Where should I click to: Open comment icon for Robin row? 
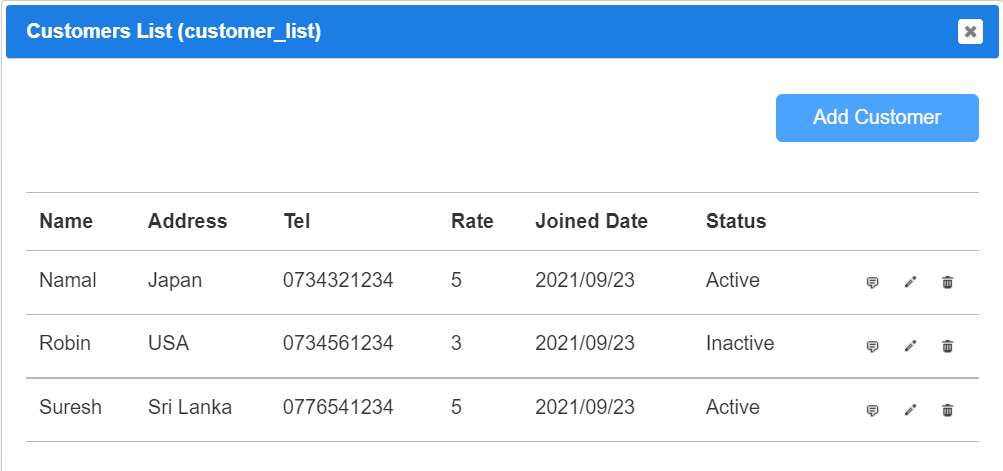click(x=872, y=346)
